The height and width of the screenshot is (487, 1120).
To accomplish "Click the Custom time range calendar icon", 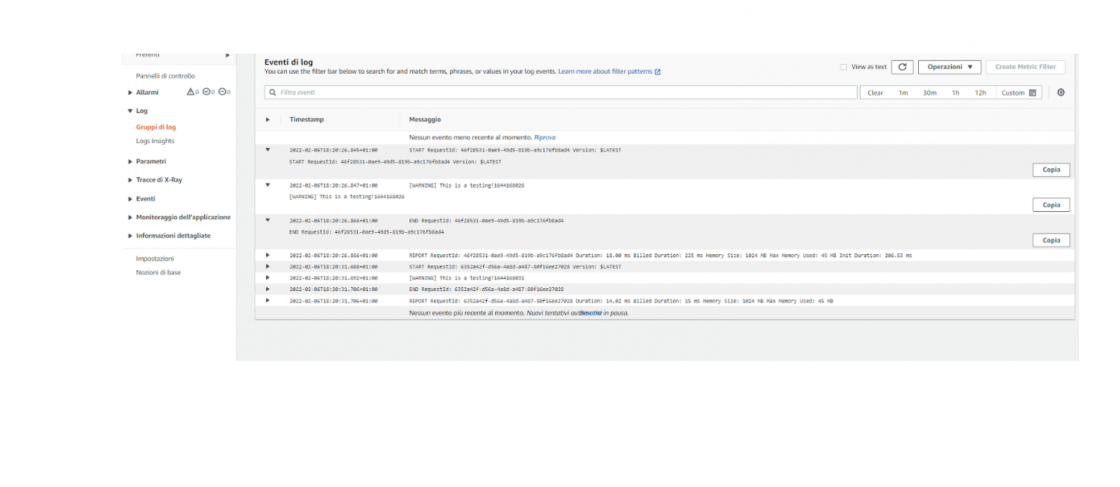I will [x=1033, y=92].
